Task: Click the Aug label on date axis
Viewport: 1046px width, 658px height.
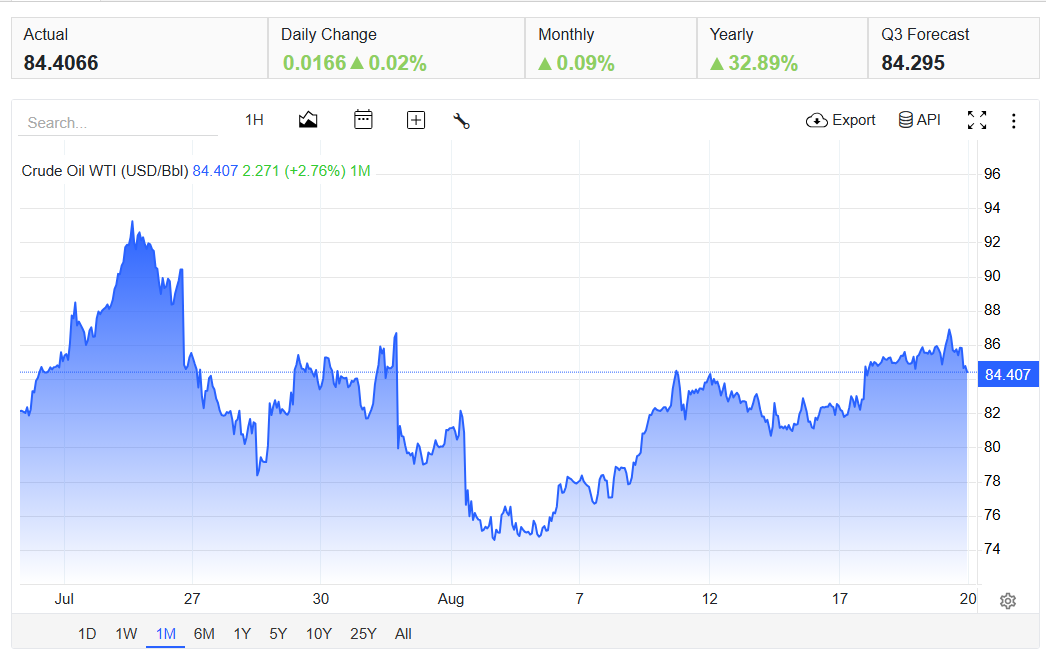Action: [x=451, y=599]
